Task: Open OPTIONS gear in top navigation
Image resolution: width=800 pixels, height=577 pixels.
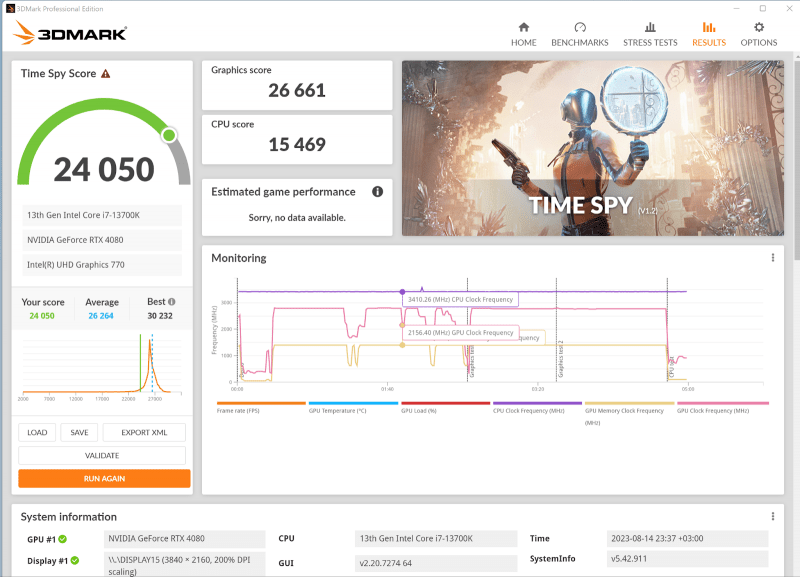Action: [x=758, y=34]
